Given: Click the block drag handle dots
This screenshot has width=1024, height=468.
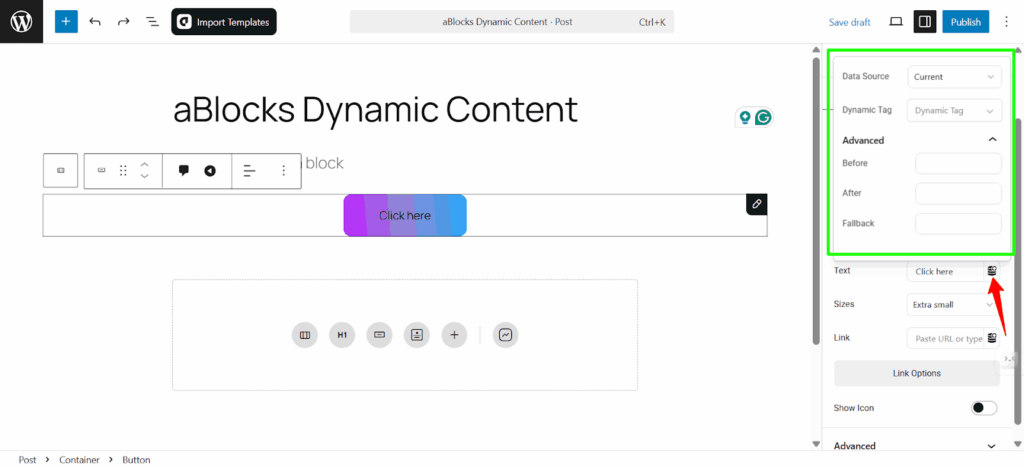Looking at the screenshot, I should tap(123, 170).
